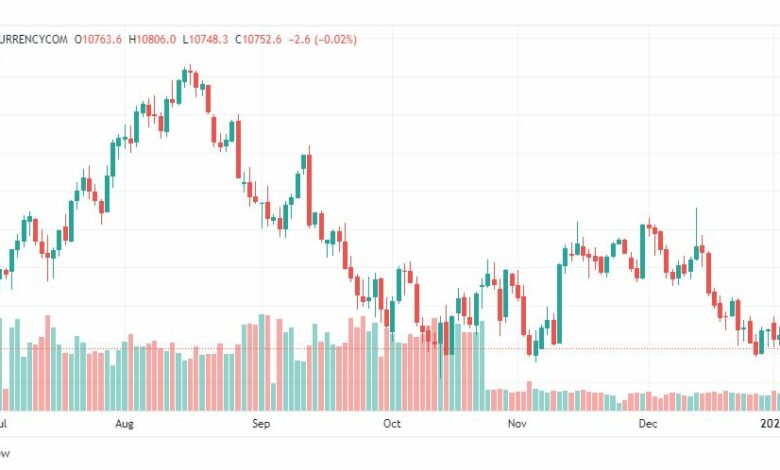Click the dotted red current price line

[x=390, y=348]
